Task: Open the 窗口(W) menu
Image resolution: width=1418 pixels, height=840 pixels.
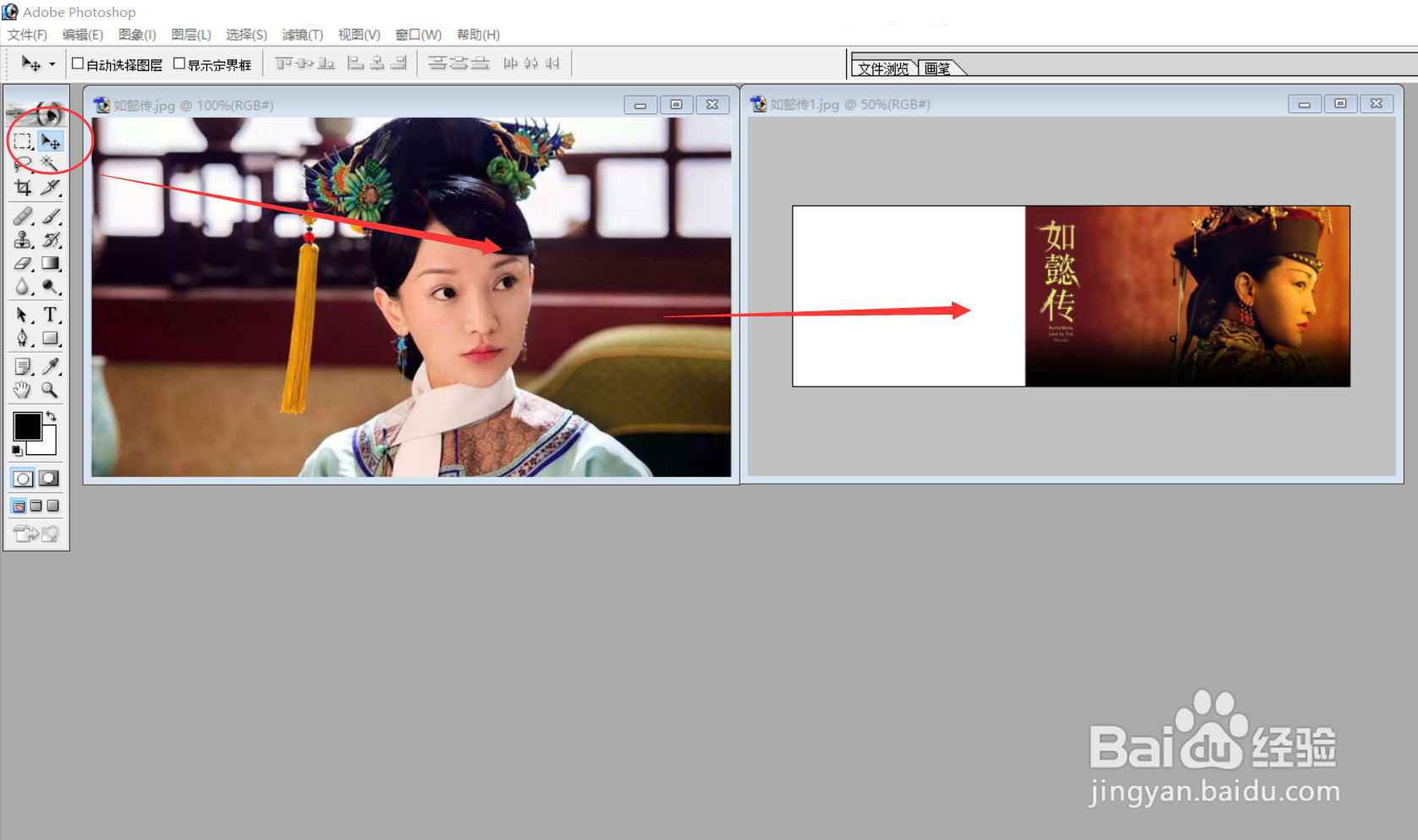Action: tap(418, 35)
